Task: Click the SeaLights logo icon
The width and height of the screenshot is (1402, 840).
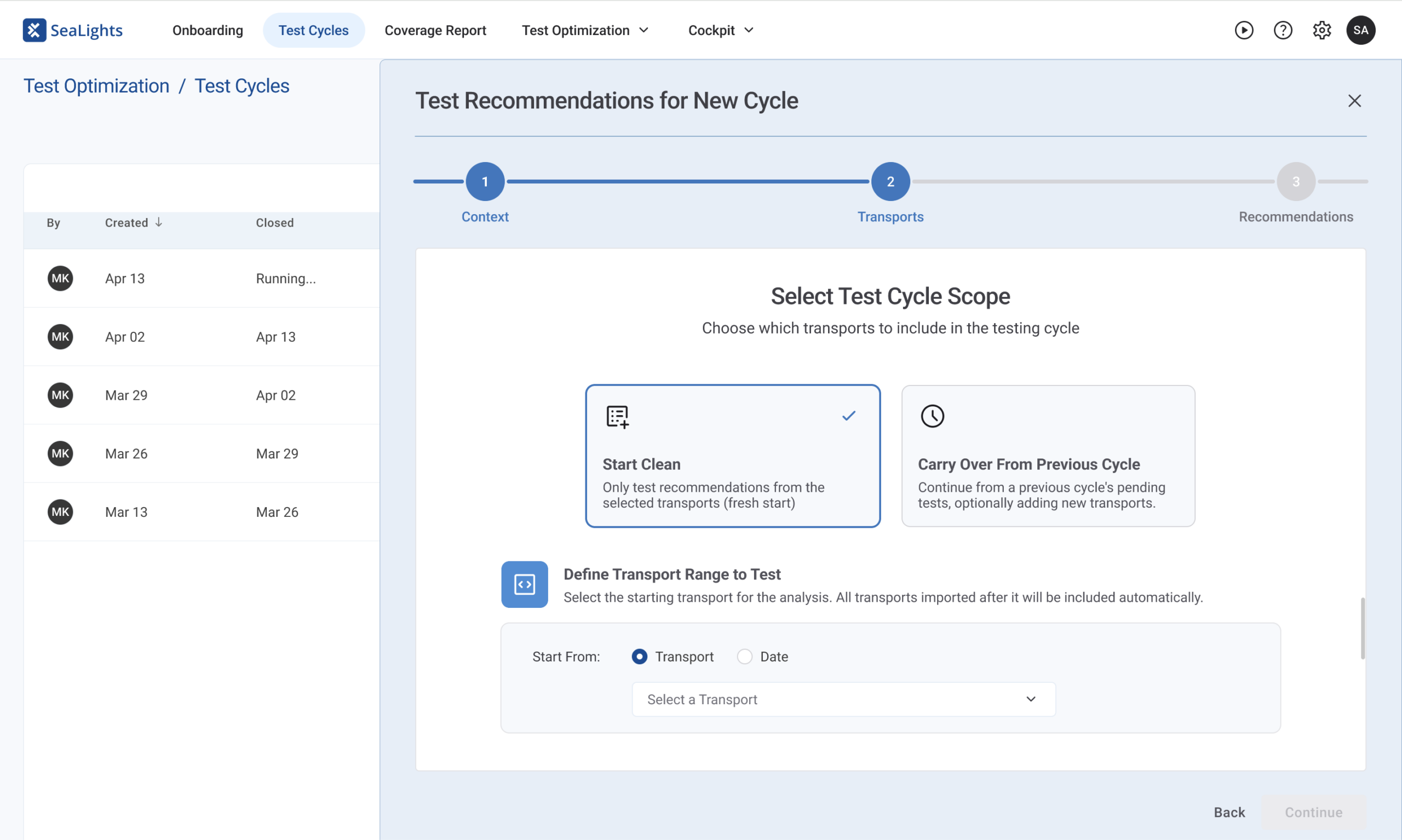Action: click(34, 30)
